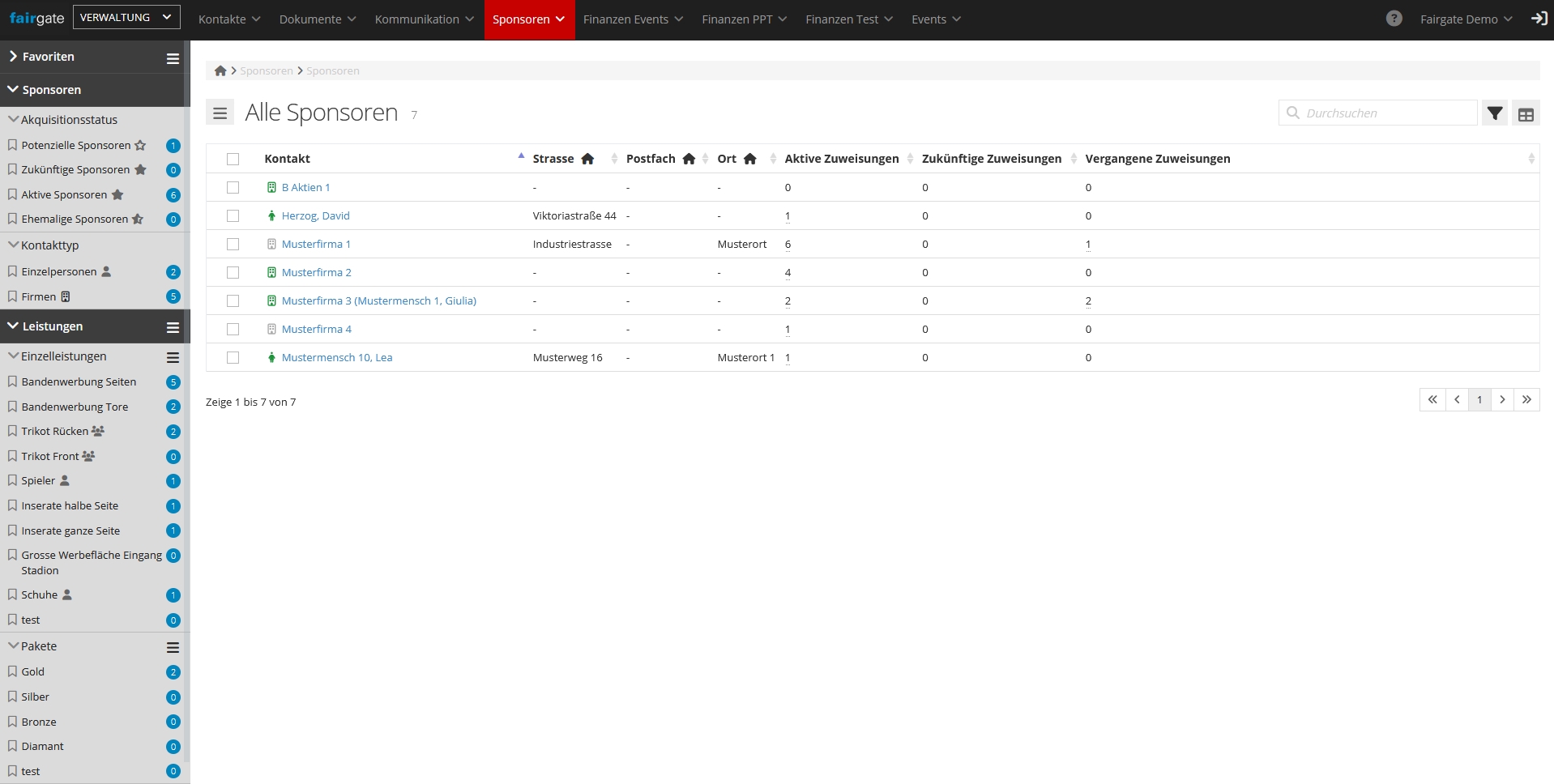Click the bookmark icon for Gold package
Viewport: 1554px width, 784px height.
point(12,671)
